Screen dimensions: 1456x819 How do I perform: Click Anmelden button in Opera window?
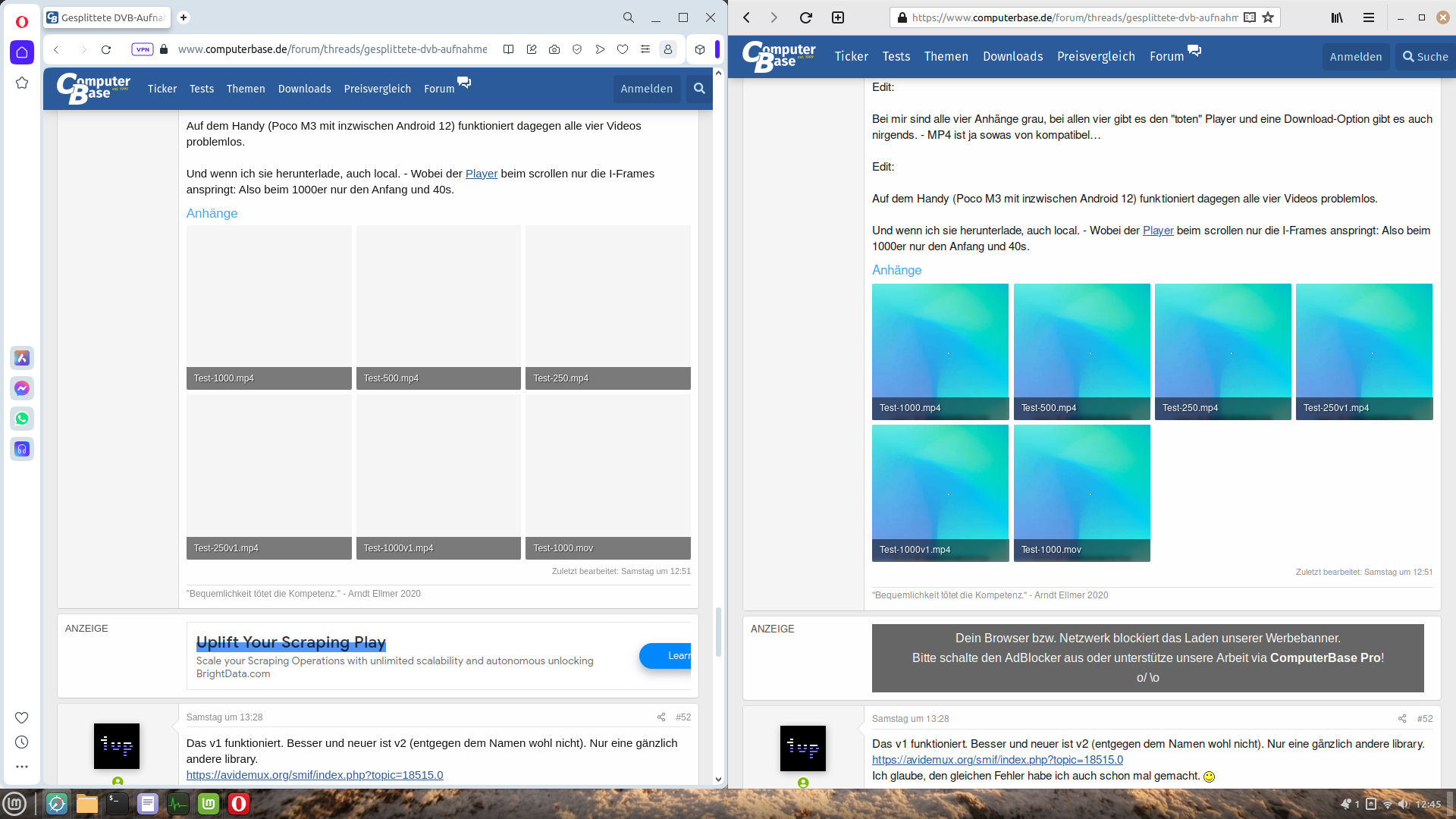pyautogui.click(x=646, y=89)
